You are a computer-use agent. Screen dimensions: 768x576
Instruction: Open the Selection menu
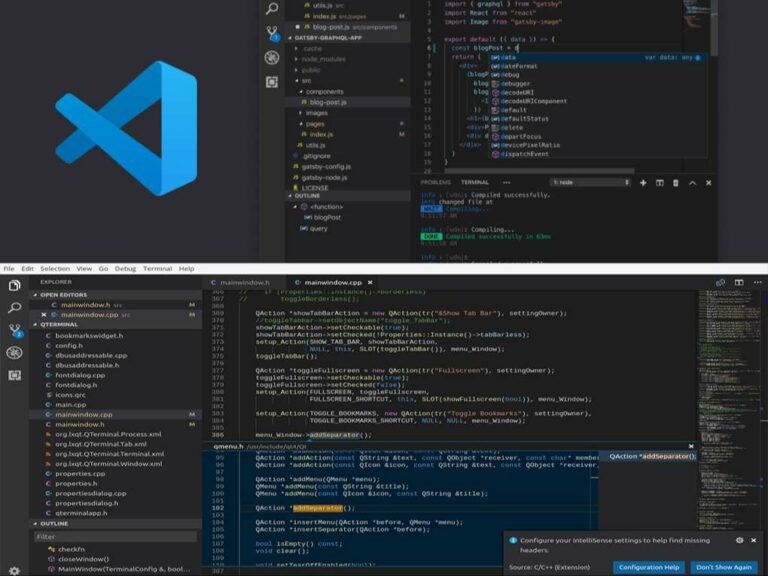(x=55, y=268)
